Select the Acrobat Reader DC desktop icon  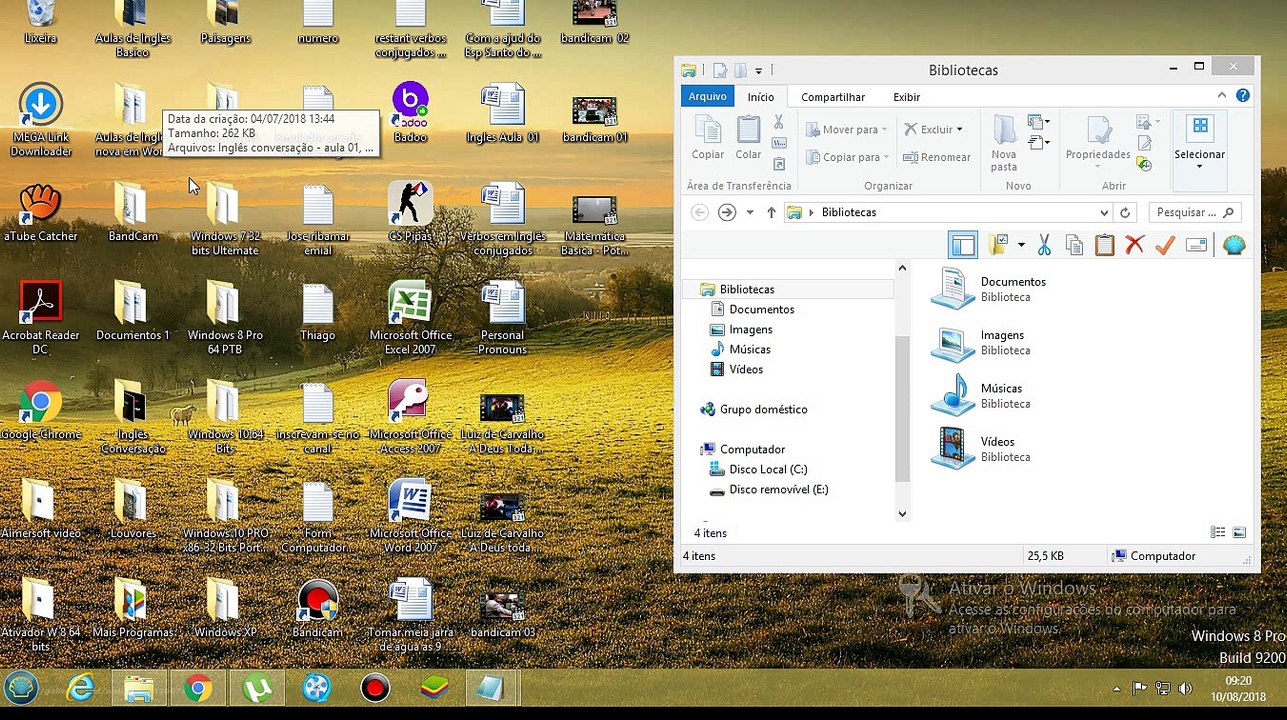click(x=41, y=318)
